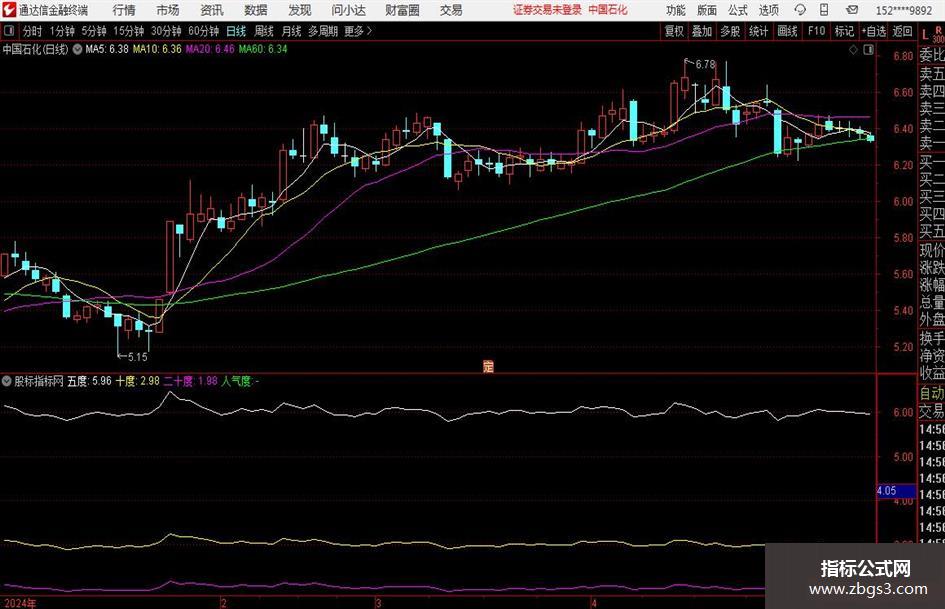Click the 十度: 2.98 indicator value

tap(137, 381)
